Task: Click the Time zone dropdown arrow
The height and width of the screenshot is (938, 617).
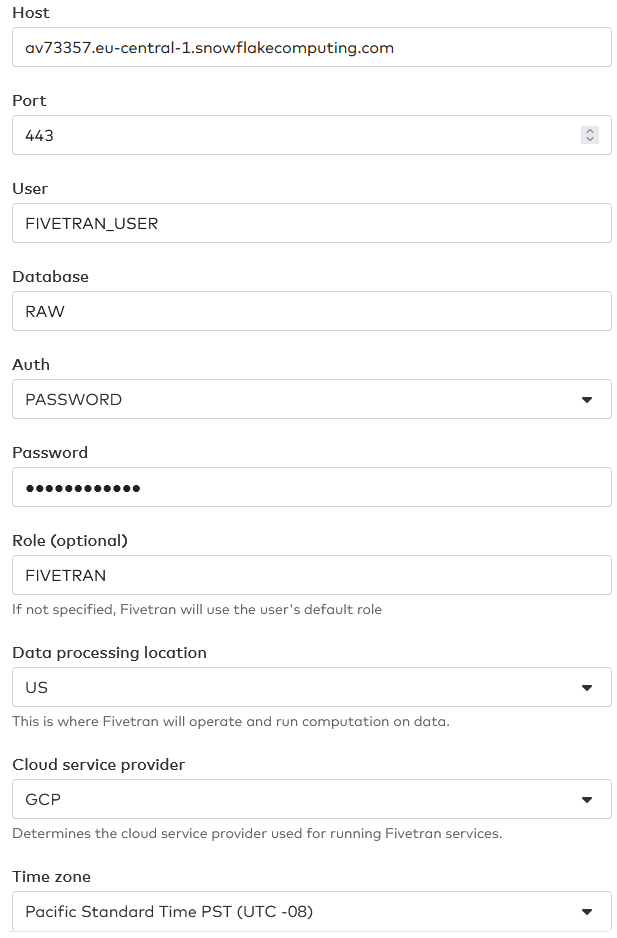Action: tap(589, 911)
